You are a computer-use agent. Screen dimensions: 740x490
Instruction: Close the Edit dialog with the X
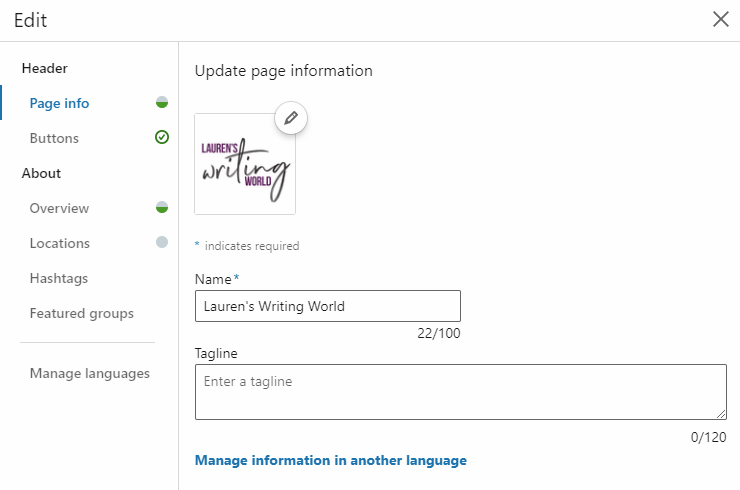721,20
